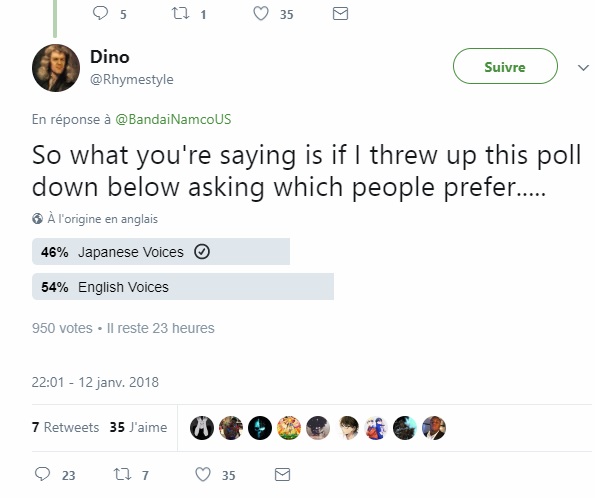This screenshot has height=498, width=595.
Task: Select the Japanese Voices poll option
Action: [x=161, y=252]
